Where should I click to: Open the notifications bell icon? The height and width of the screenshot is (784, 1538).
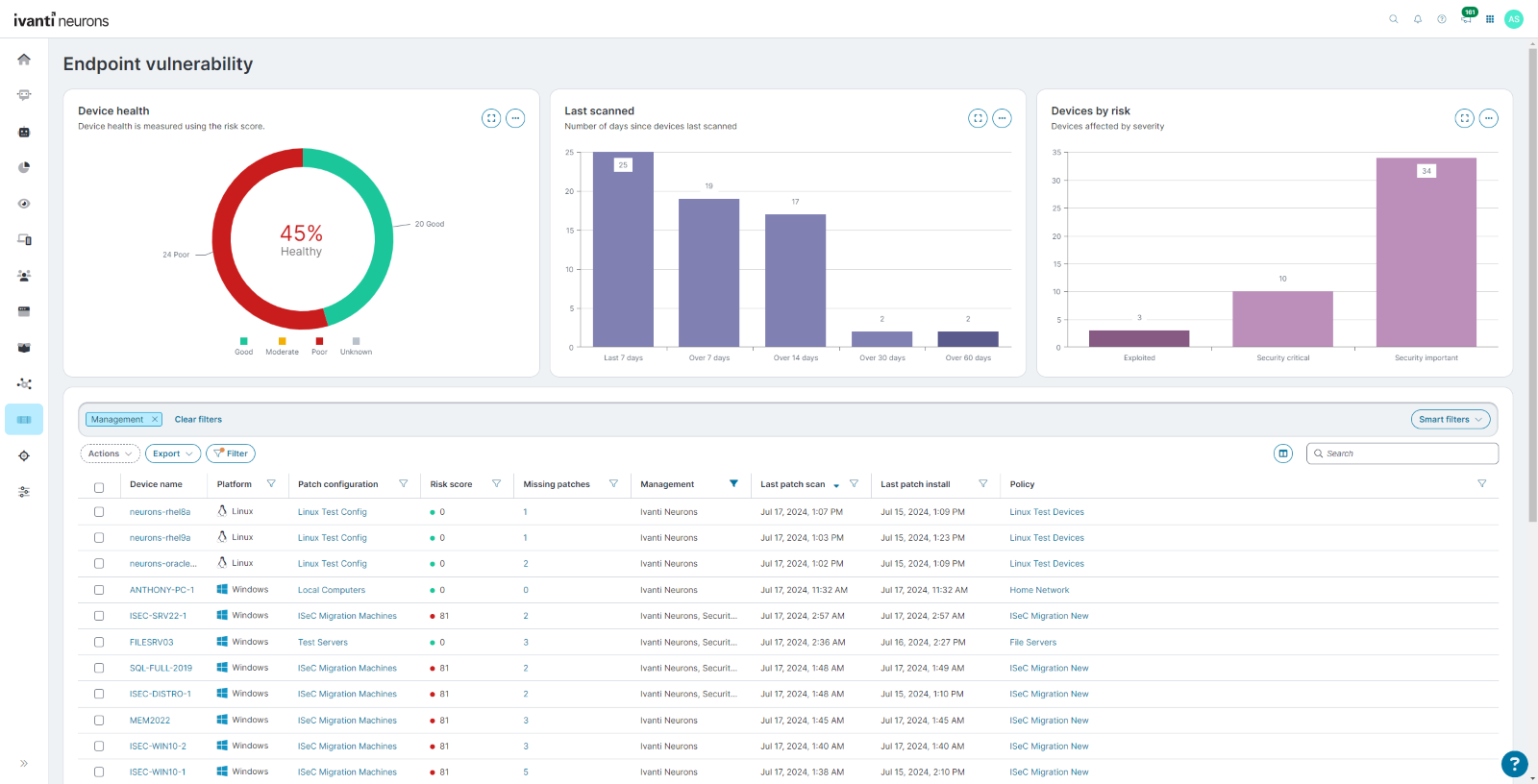1417,19
